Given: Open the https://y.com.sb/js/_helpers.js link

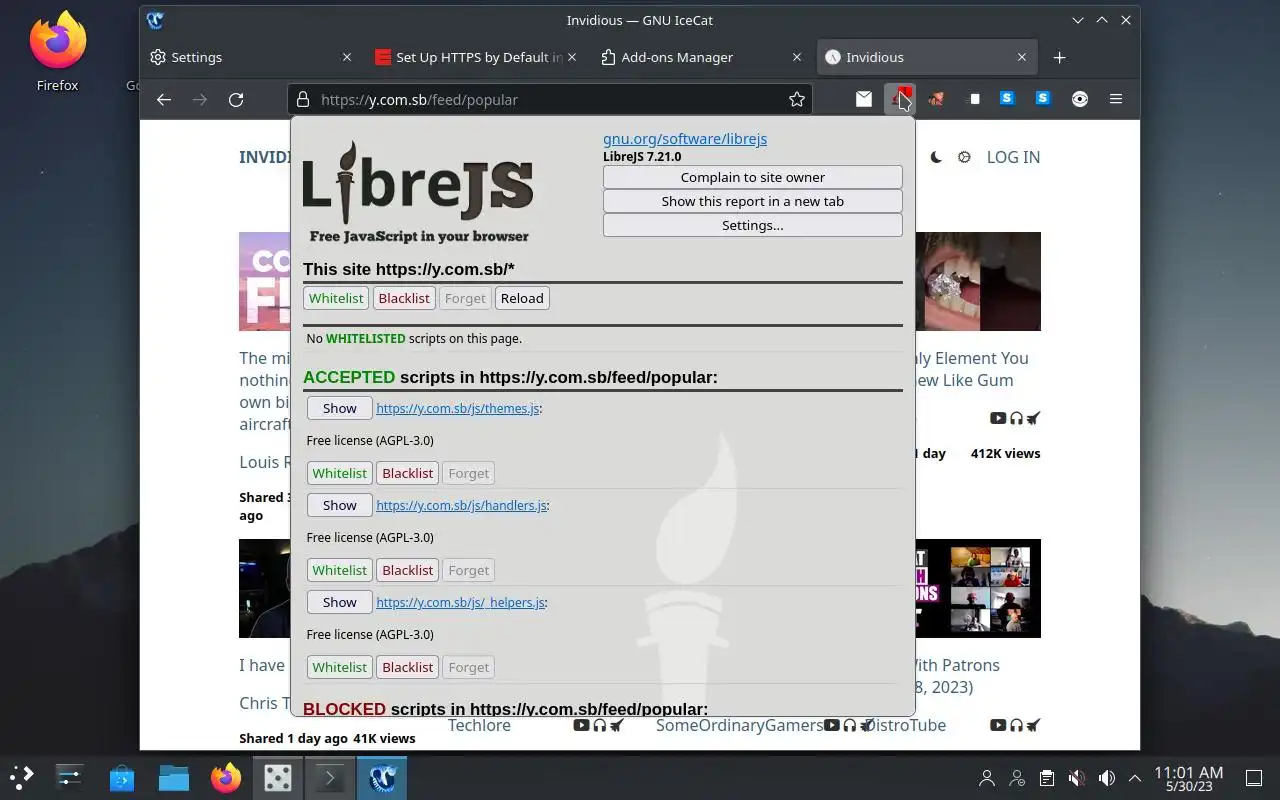Looking at the screenshot, I should click(460, 602).
